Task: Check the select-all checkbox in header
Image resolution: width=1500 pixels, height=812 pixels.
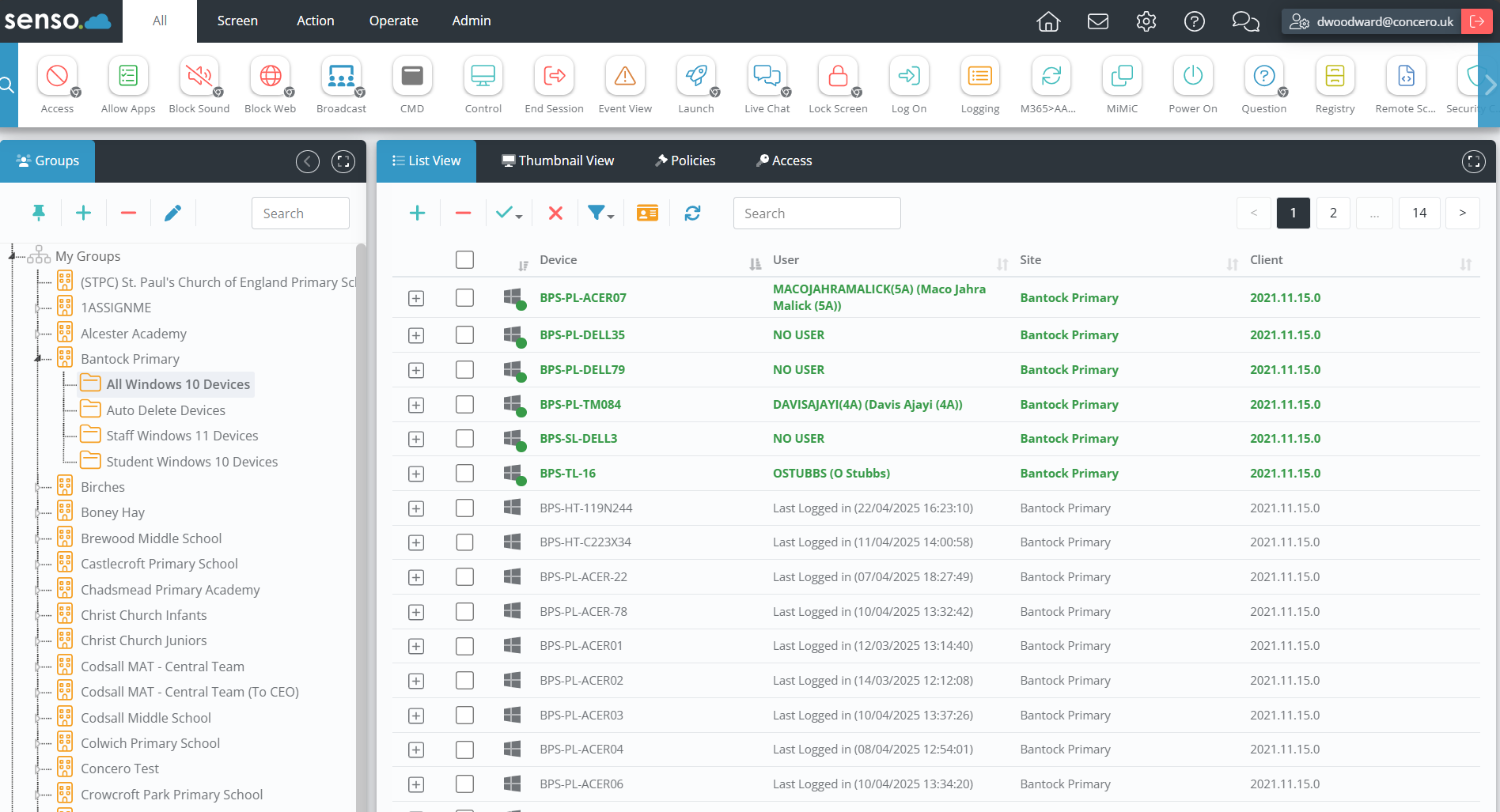Action: pos(464,260)
